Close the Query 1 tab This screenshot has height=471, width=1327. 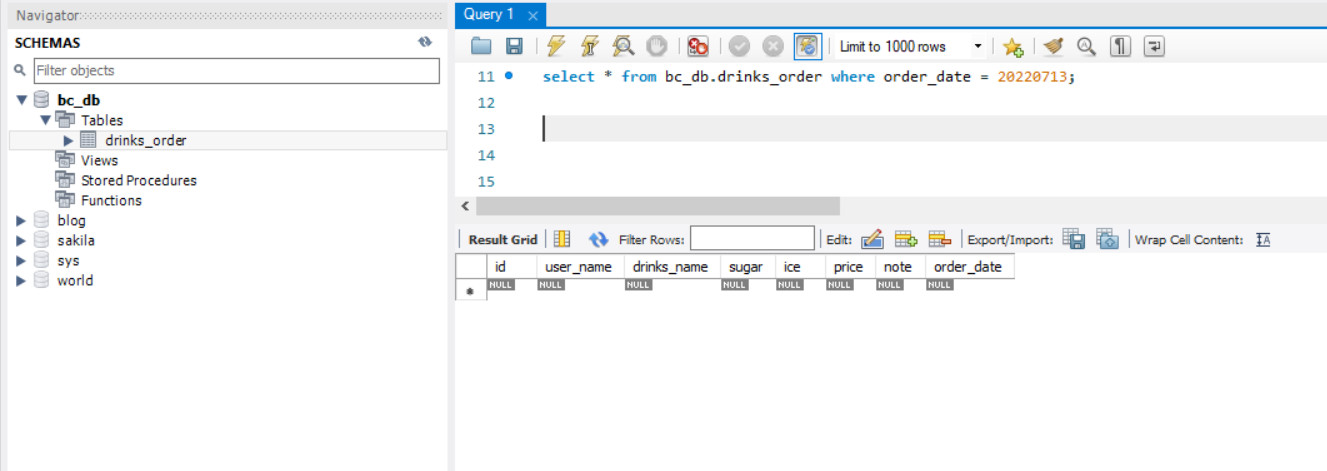pos(533,16)
